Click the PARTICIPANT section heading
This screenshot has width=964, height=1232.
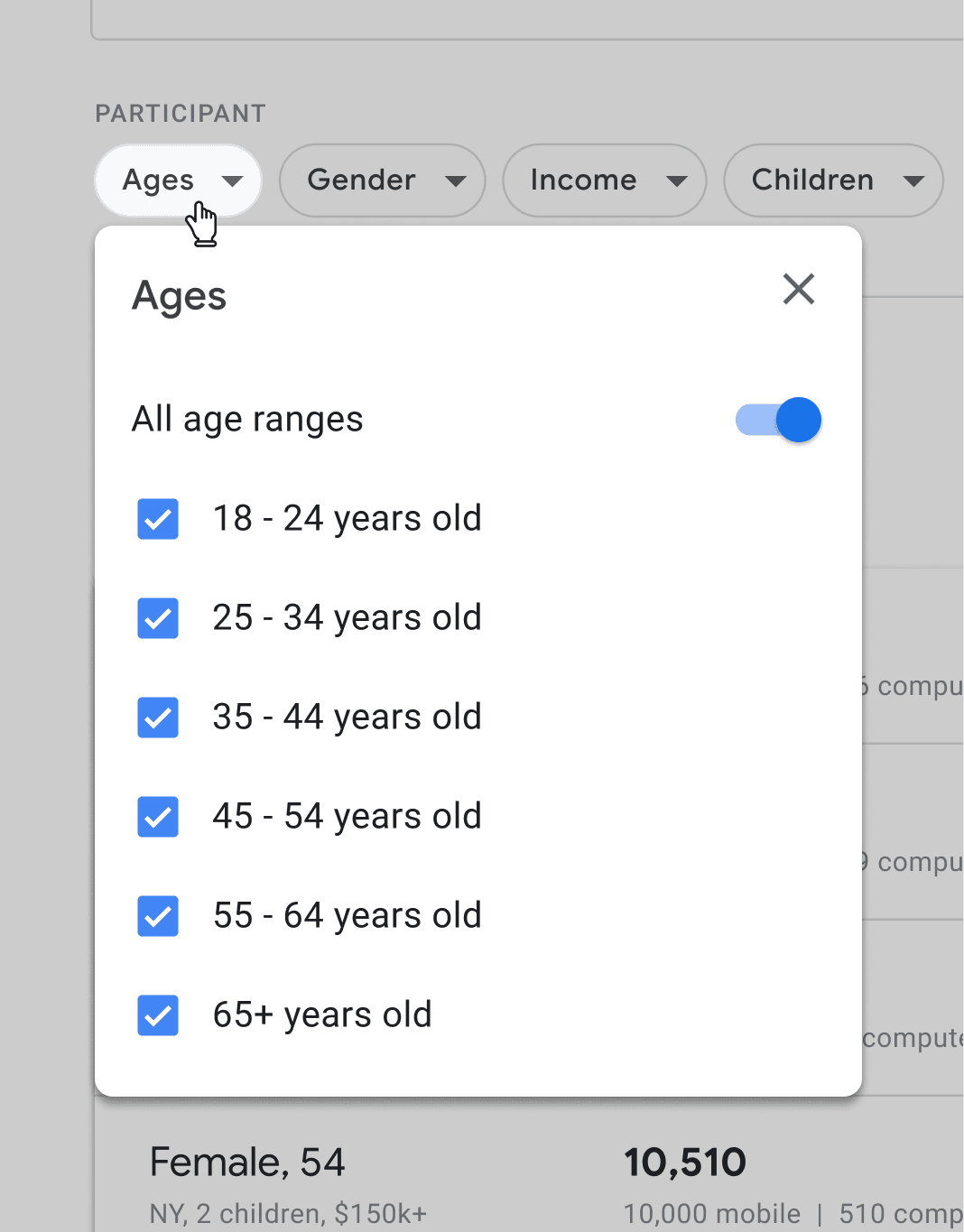pyautogui.click(x=180, y=113)
